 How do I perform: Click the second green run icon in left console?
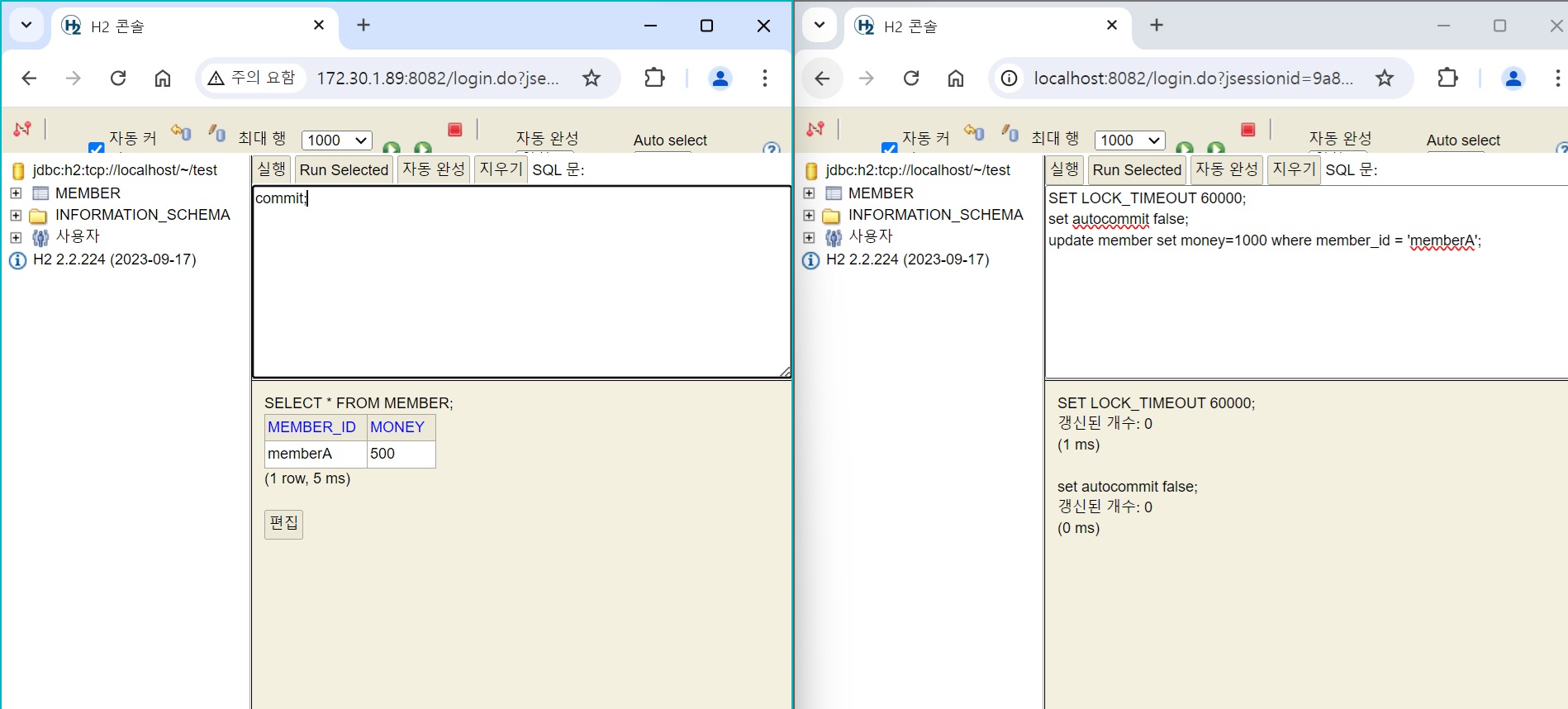click(x=423, y=147)
